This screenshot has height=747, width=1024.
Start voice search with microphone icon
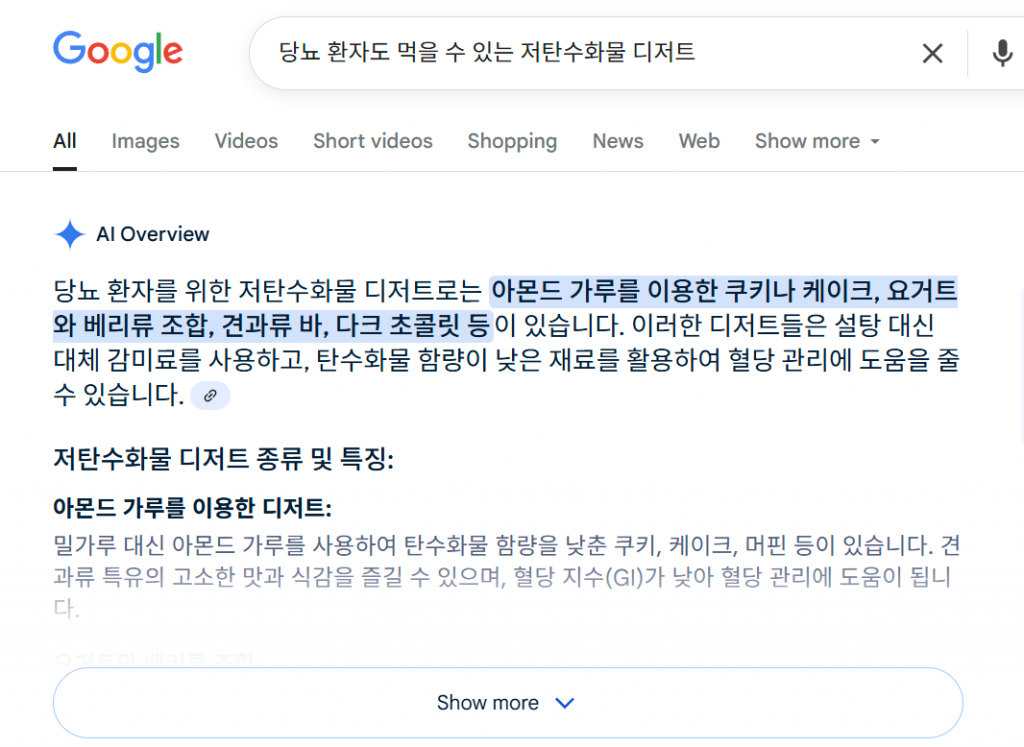pyautogui.click(x=1002, y=53)
